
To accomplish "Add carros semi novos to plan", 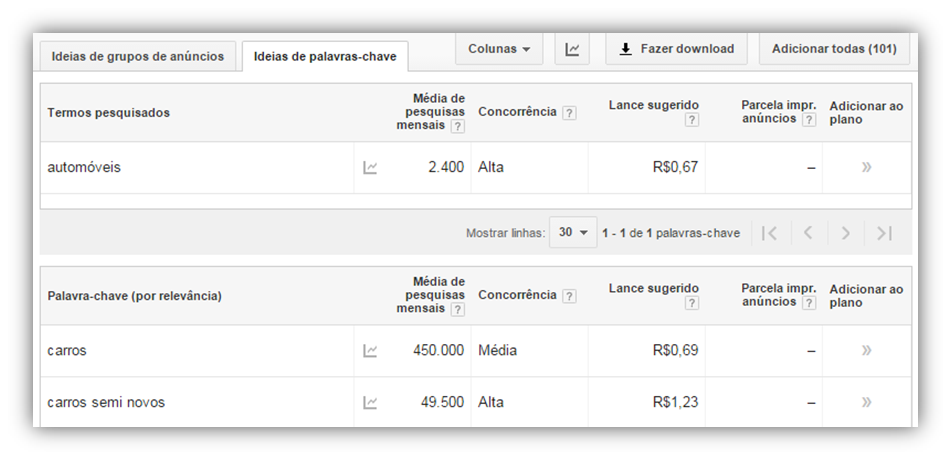I will tap(866, 403).
